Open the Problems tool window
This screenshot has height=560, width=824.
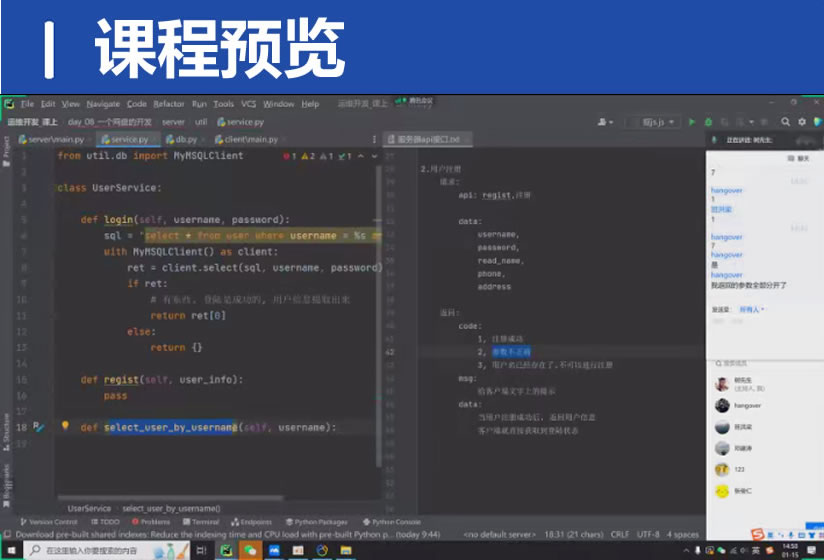pyautogui.click(x=151, y=522)
